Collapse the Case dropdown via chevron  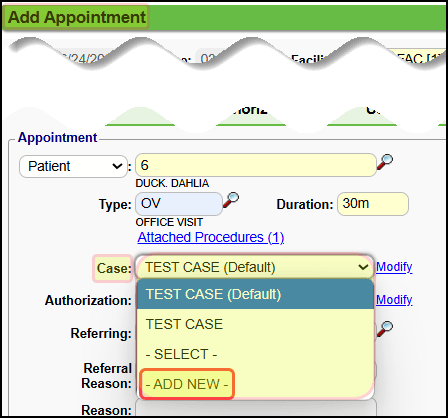click(x=363, y=267)
